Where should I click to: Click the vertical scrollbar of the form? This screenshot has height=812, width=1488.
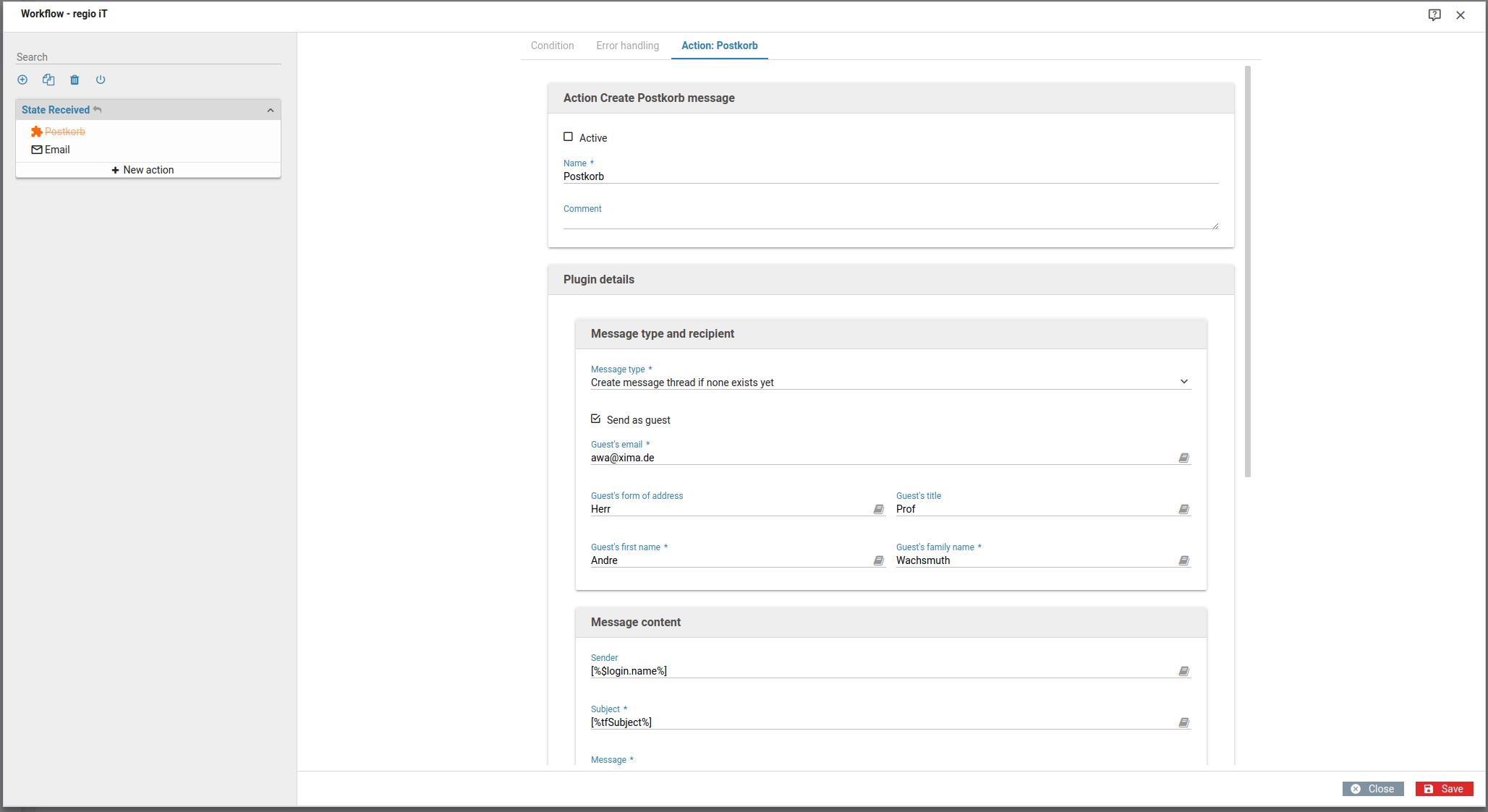[x=1248, y=271]
